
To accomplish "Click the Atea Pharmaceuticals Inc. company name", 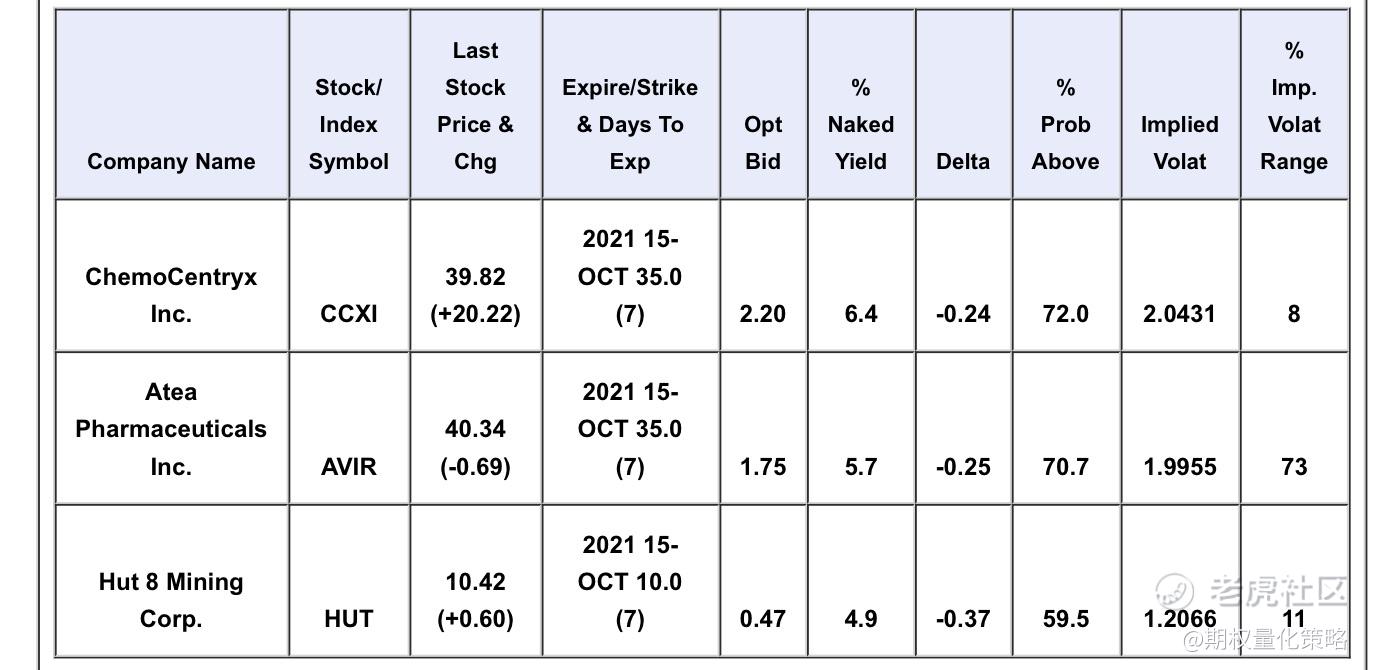I will 171,429.
